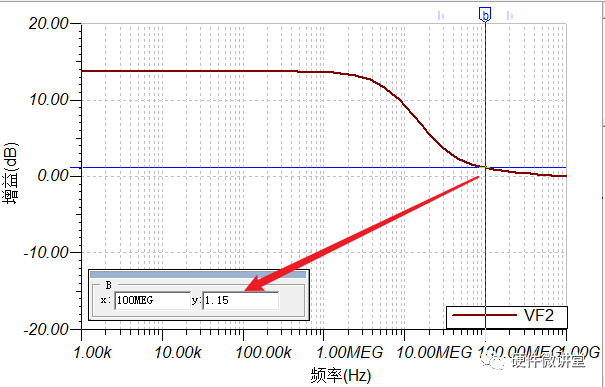Click the cursor B readout title bar
Screen dimensions: 605x387
tap(199, 274)
